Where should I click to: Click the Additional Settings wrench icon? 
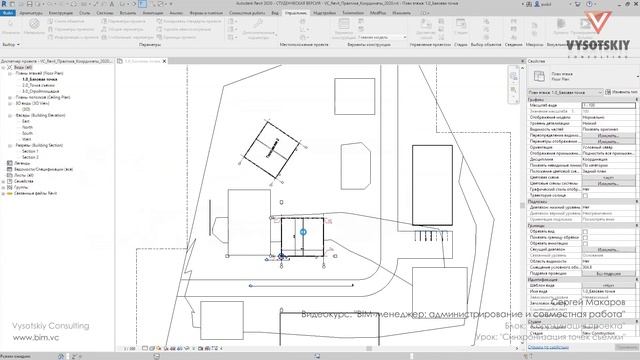point(257,24)
